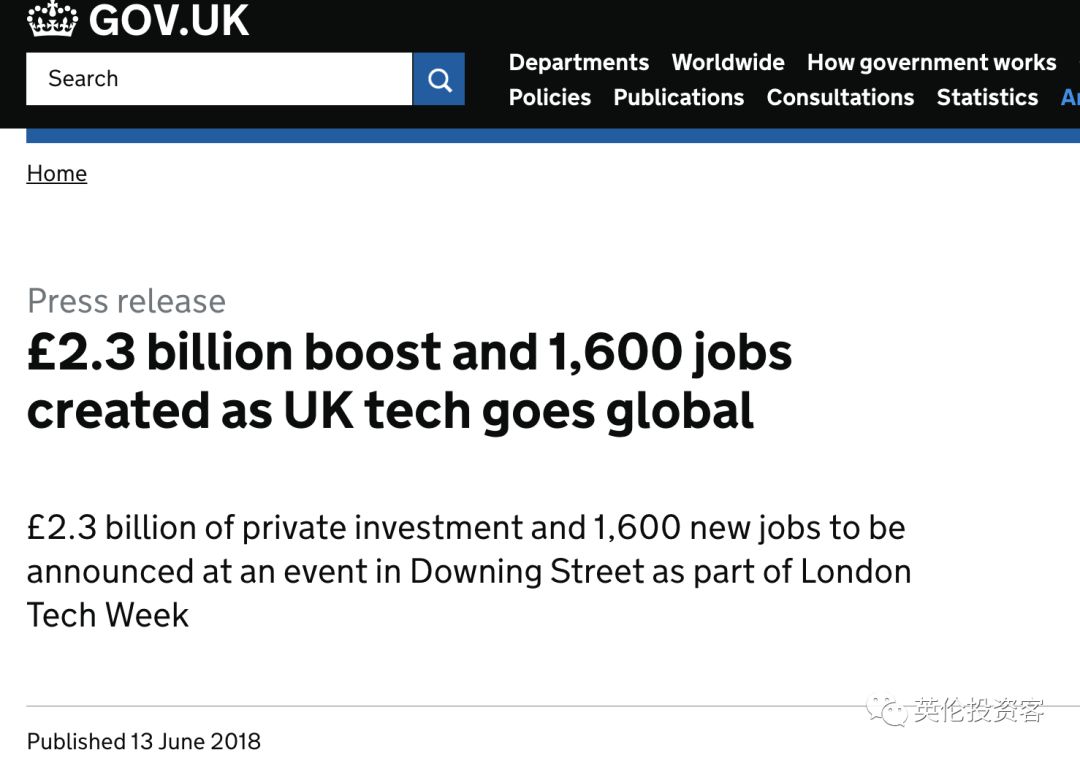Image resolution: width=1080 pixels, height=758 pixels.
Task: Click the partially visible blue nav link
Action: tap(1070, 98)
